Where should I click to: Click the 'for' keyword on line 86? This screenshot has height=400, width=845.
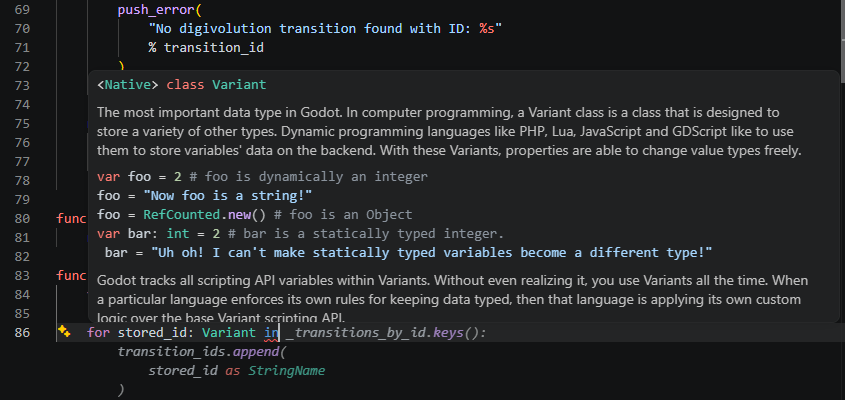point(98,333)
